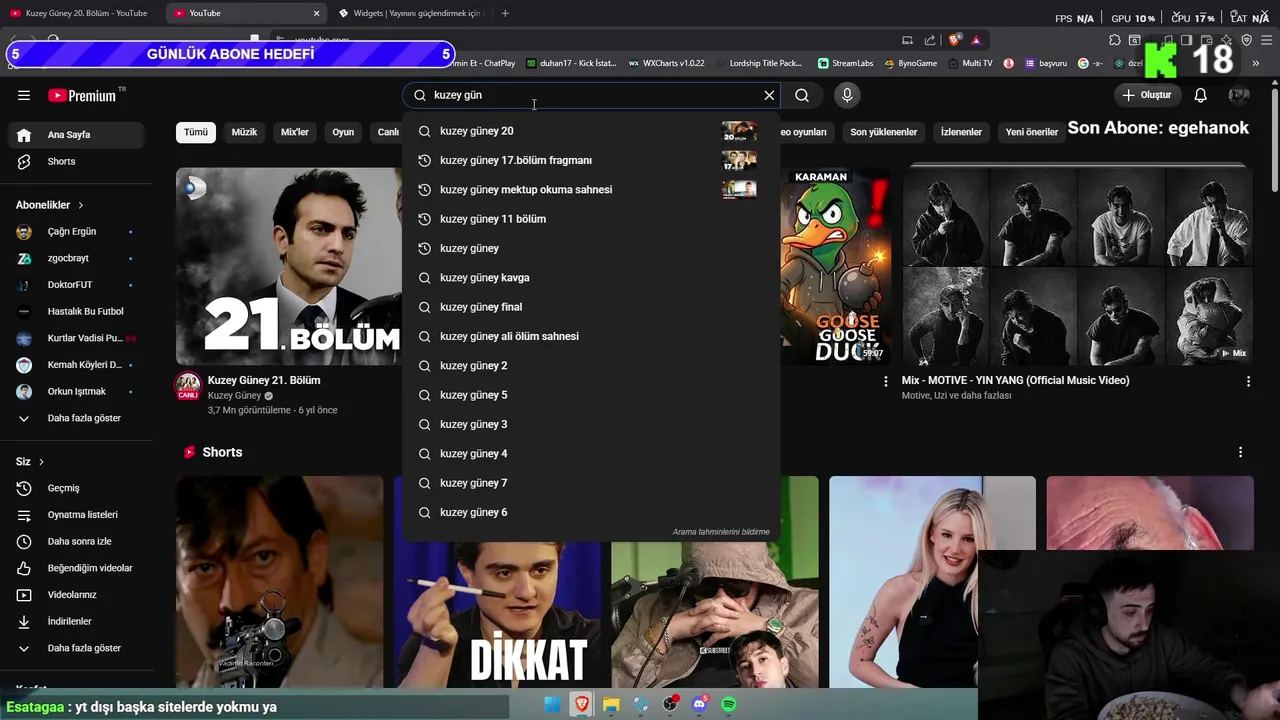1280x720 pixels.
Task: Open options for MOTIVE YIN YANG mix
Action: tap(1248, 382)
